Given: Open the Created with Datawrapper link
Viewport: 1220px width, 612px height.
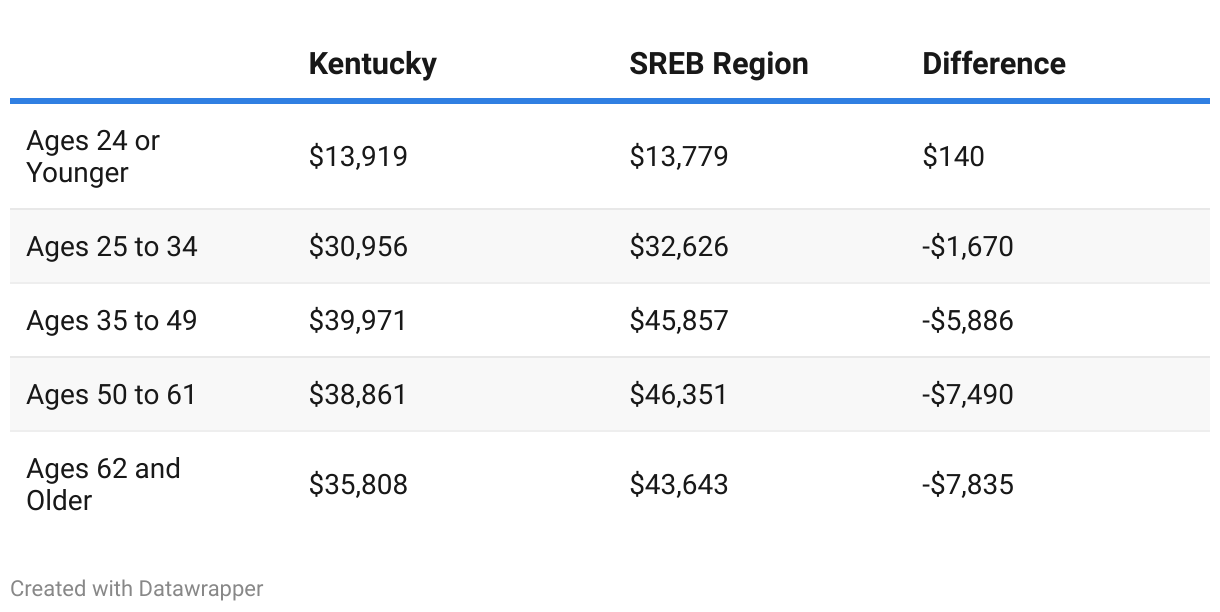Looking at the screenshot, I should (137, 588).
